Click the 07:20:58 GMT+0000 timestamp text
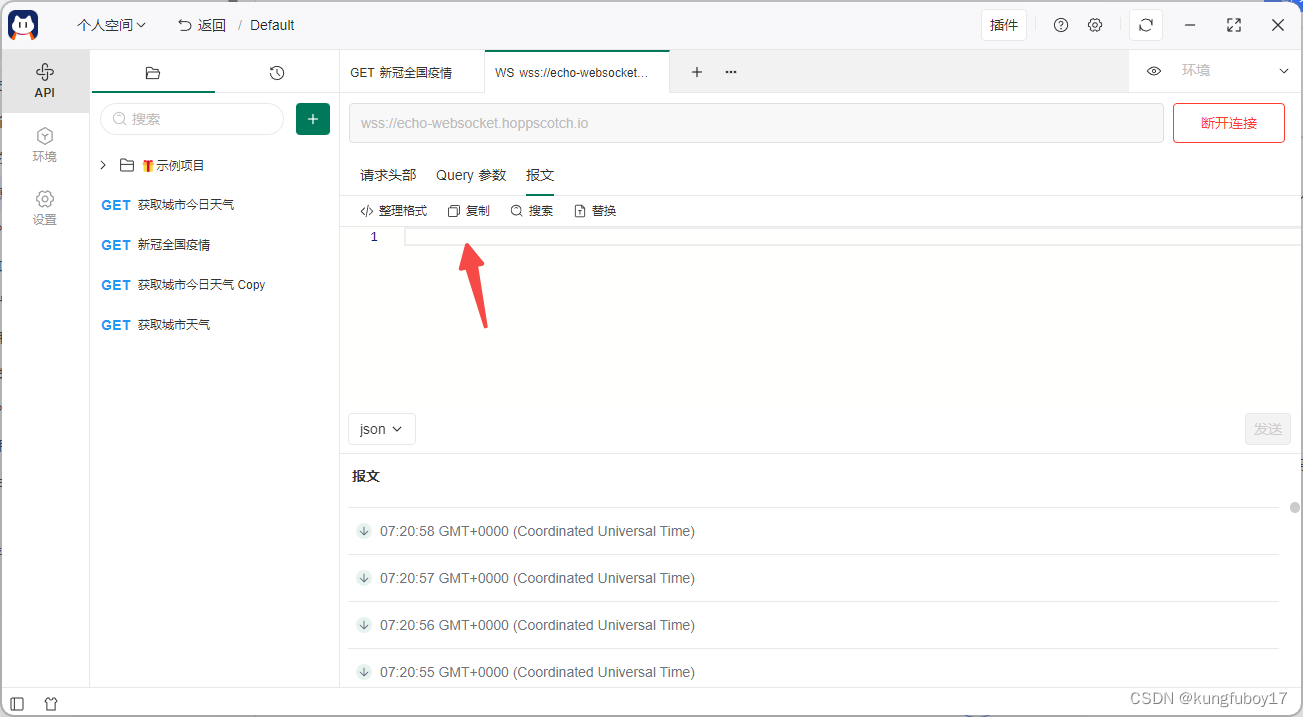 pos(537,531)
